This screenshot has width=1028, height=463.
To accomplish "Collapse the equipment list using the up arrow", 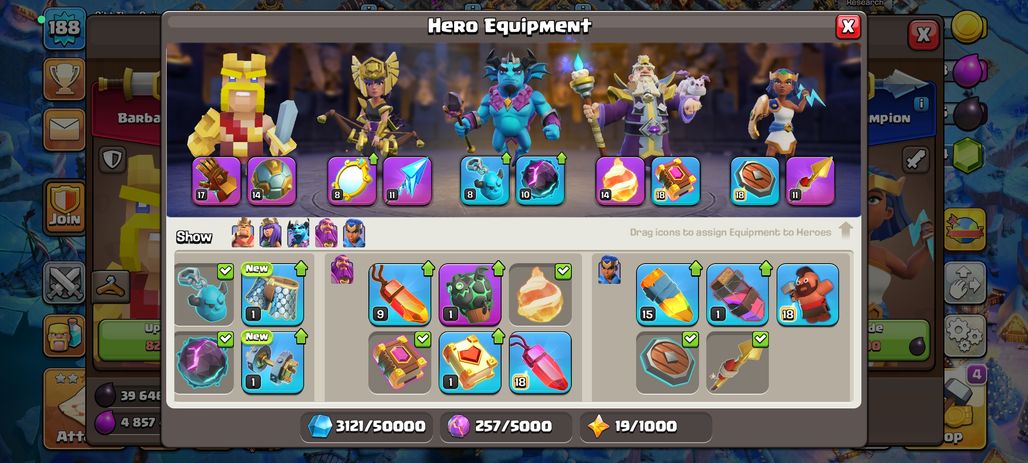I will pos(846,230).
